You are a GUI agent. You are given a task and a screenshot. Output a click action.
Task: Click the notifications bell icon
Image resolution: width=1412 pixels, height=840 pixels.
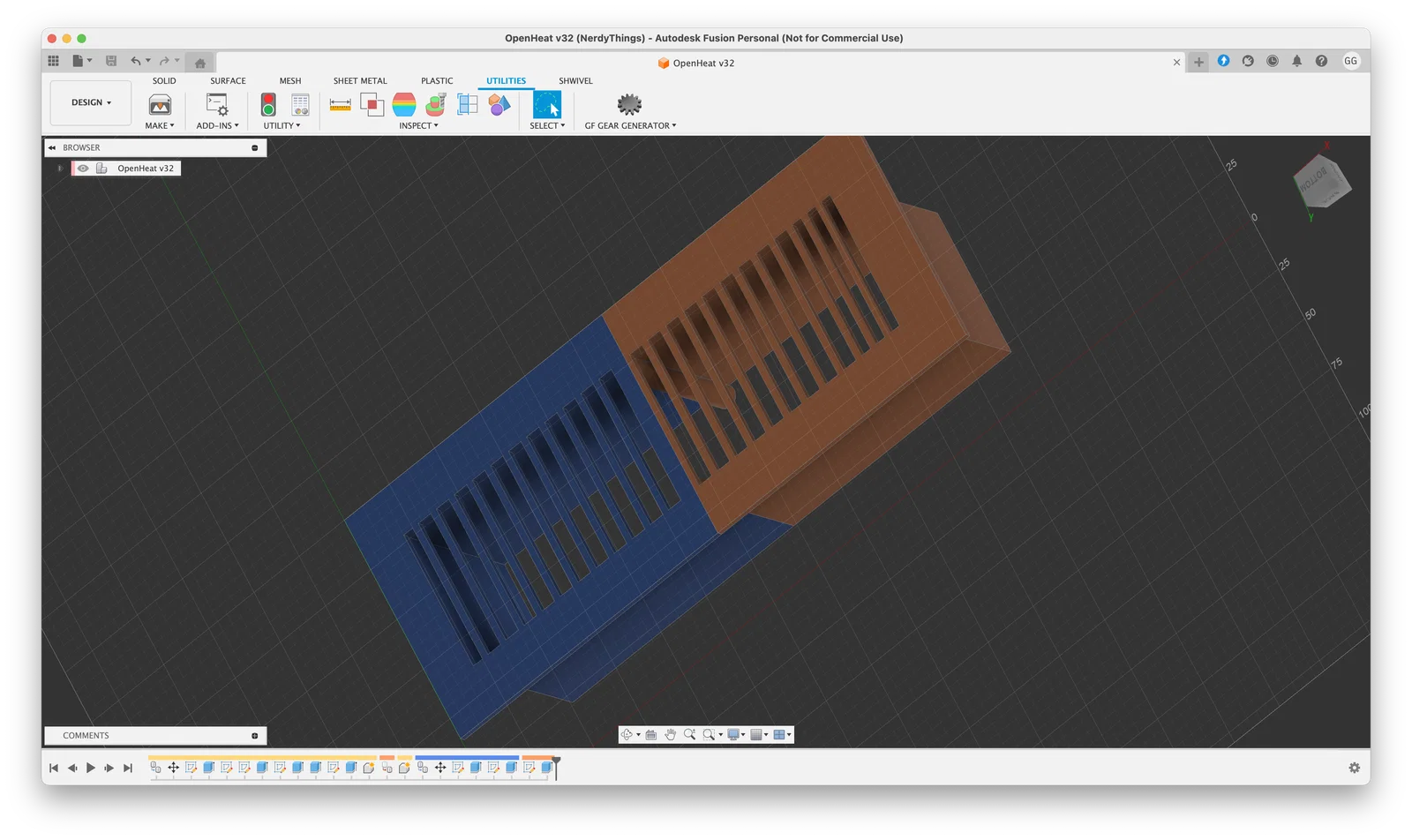click(x=1296, y=61)
